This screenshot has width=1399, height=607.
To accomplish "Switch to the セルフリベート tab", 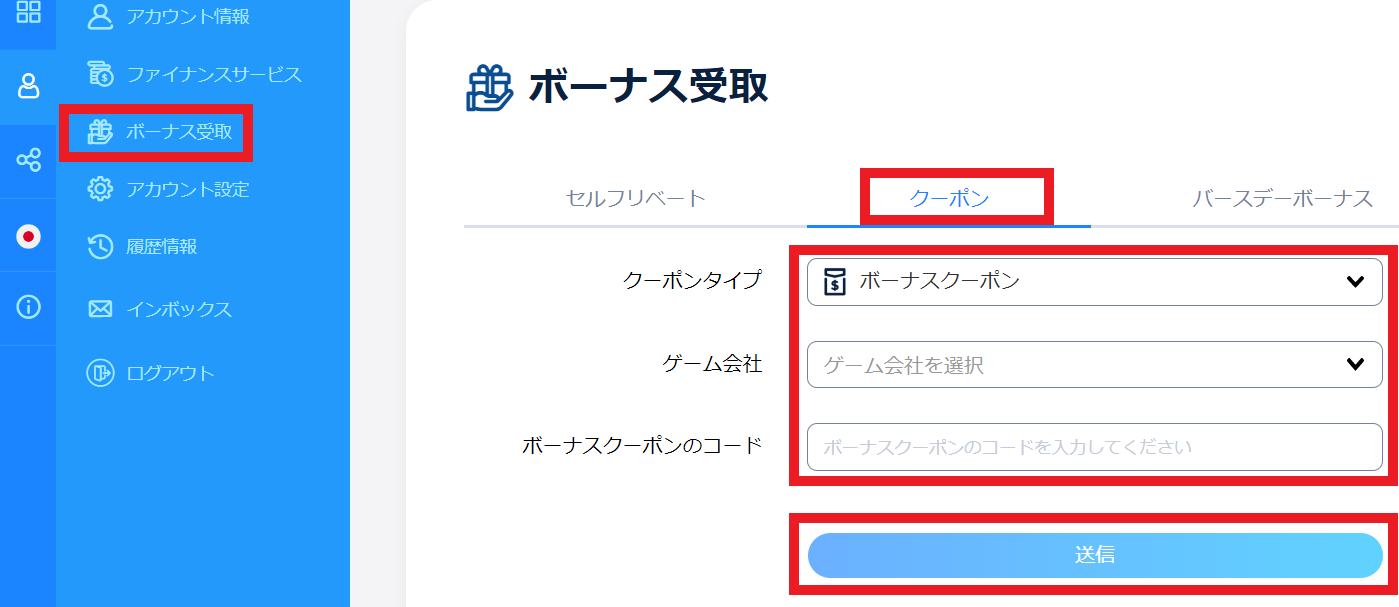I will (x=636, y=198).
